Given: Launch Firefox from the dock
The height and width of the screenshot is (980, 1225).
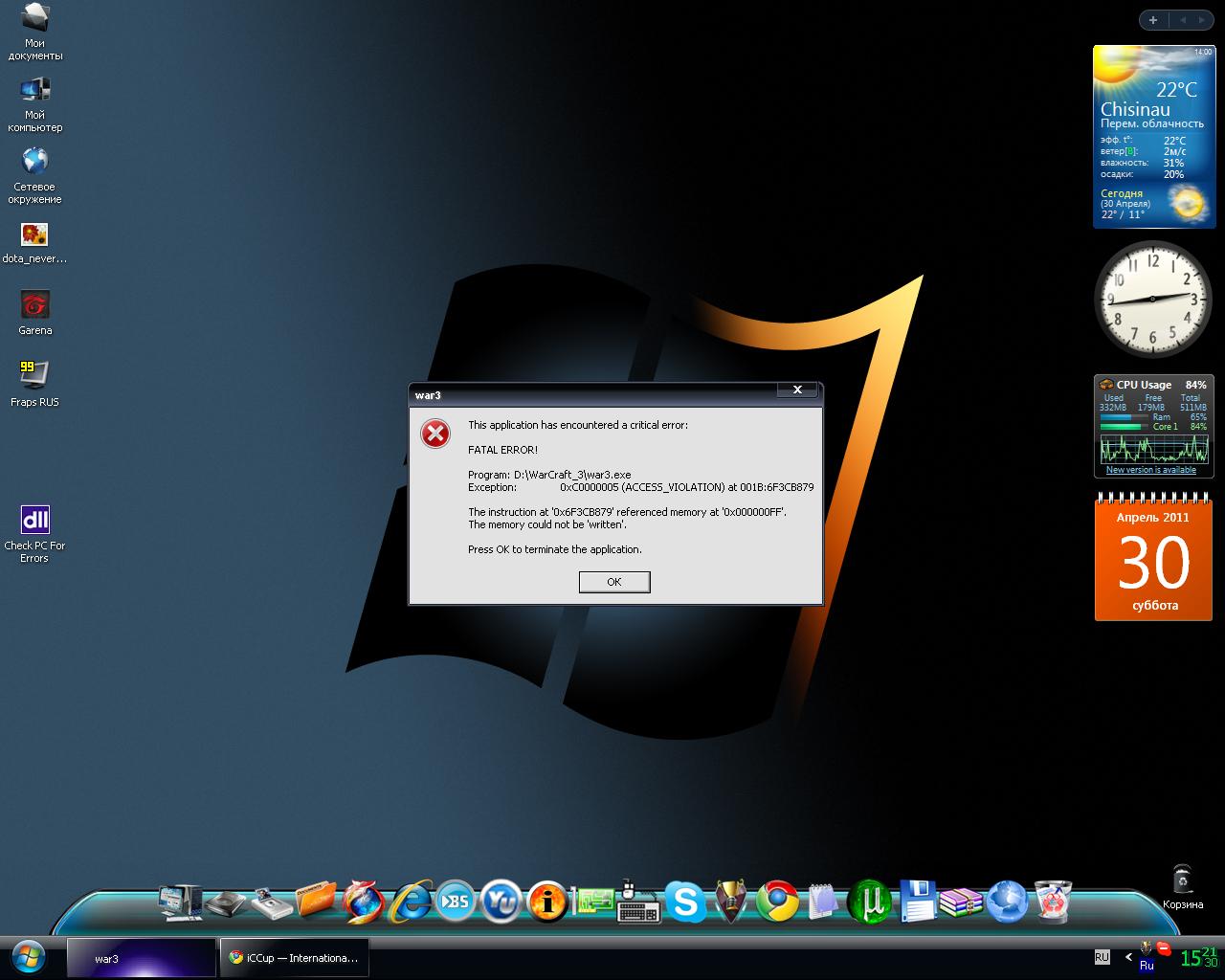Looking at the screenshot, I should pos(363,901).
